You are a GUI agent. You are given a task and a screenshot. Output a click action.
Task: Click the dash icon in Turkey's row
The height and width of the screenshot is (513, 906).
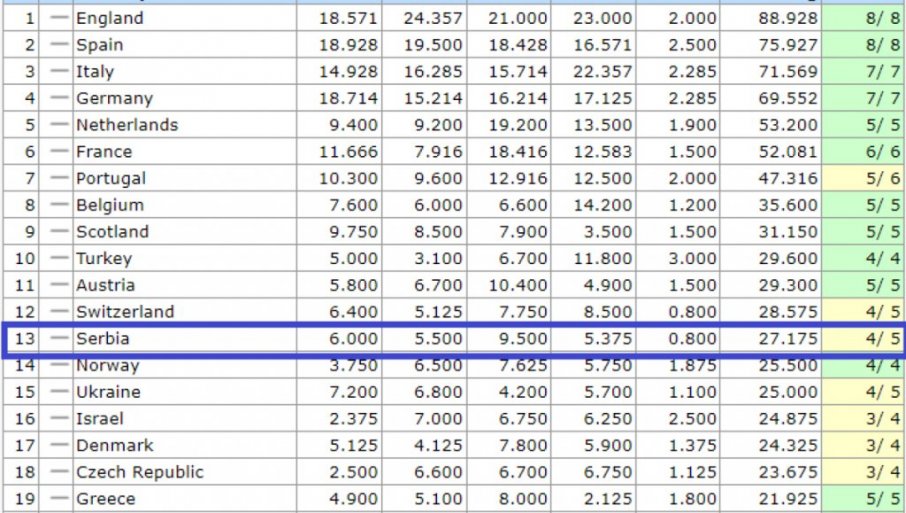coord(59,259)
